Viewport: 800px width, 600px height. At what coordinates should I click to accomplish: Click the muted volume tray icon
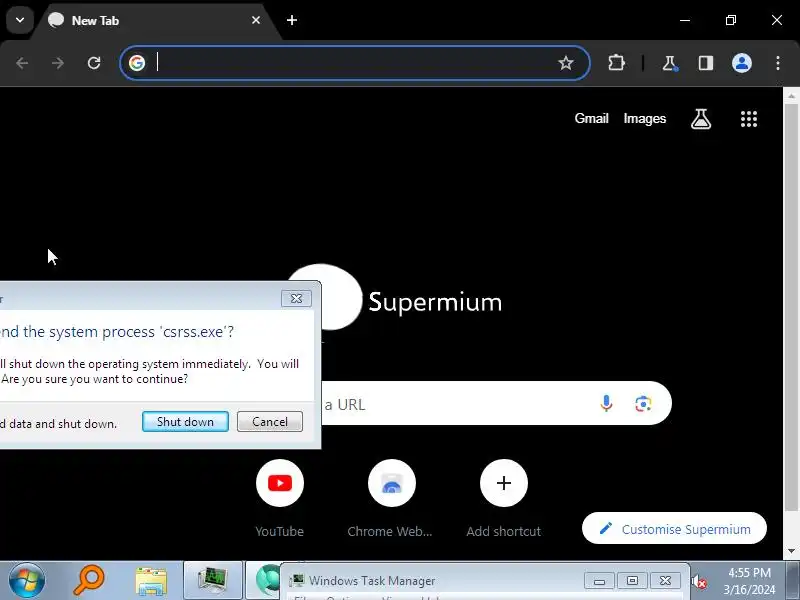coord(699,582)
